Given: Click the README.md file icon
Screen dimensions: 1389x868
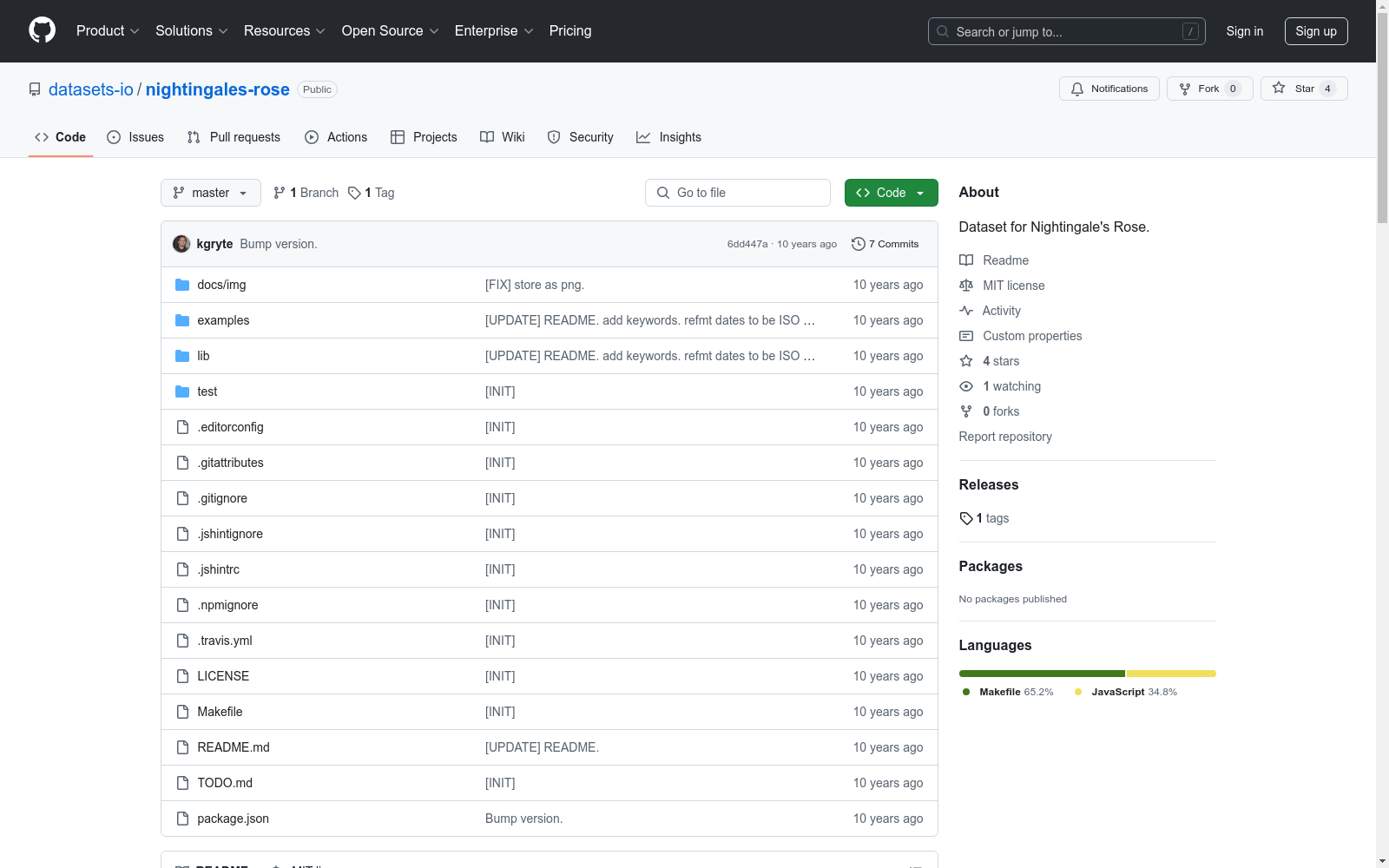Looking at the screenshot, I should [x=182, y=747].
